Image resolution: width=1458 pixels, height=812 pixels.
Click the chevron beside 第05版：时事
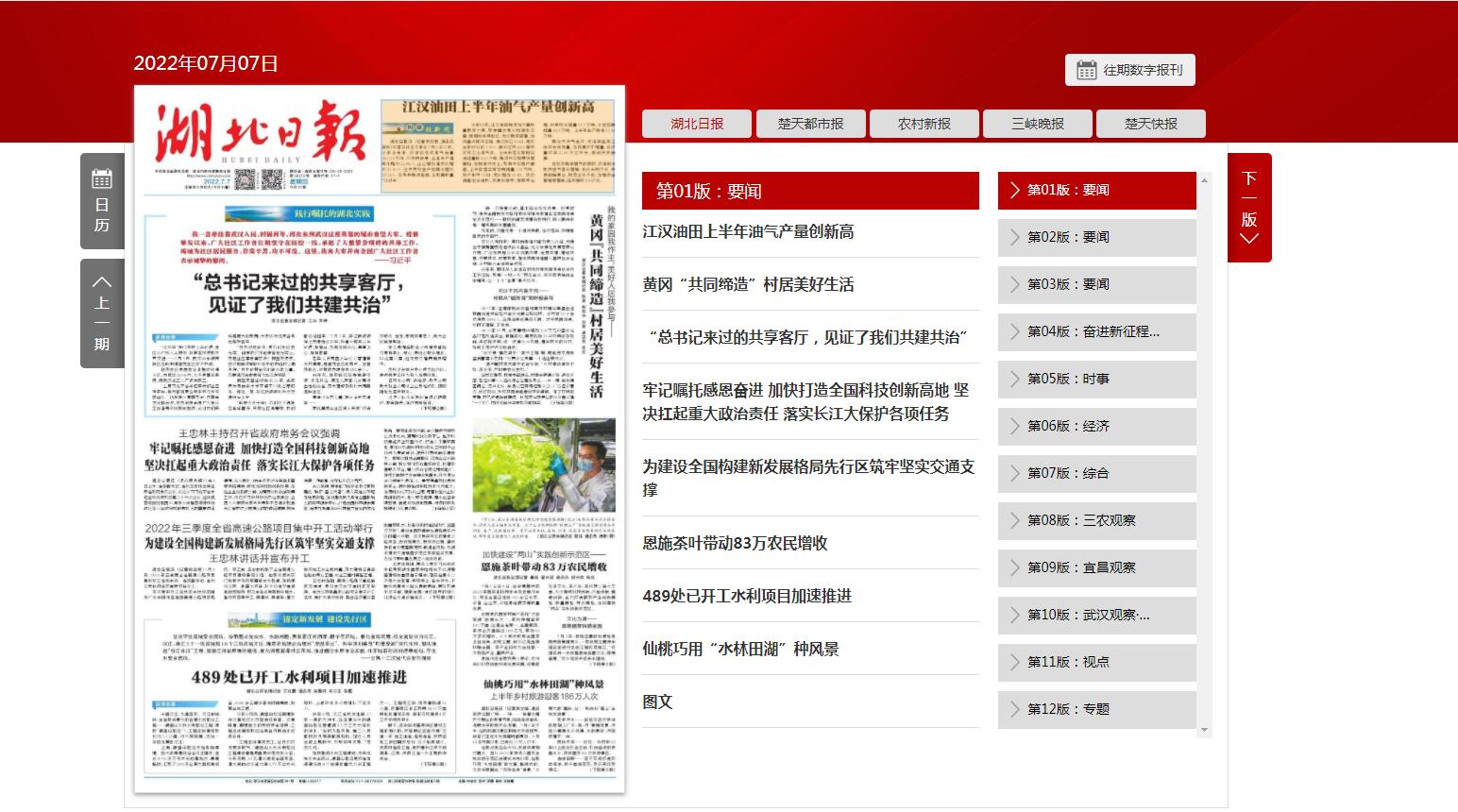[x=1015, y=379]
